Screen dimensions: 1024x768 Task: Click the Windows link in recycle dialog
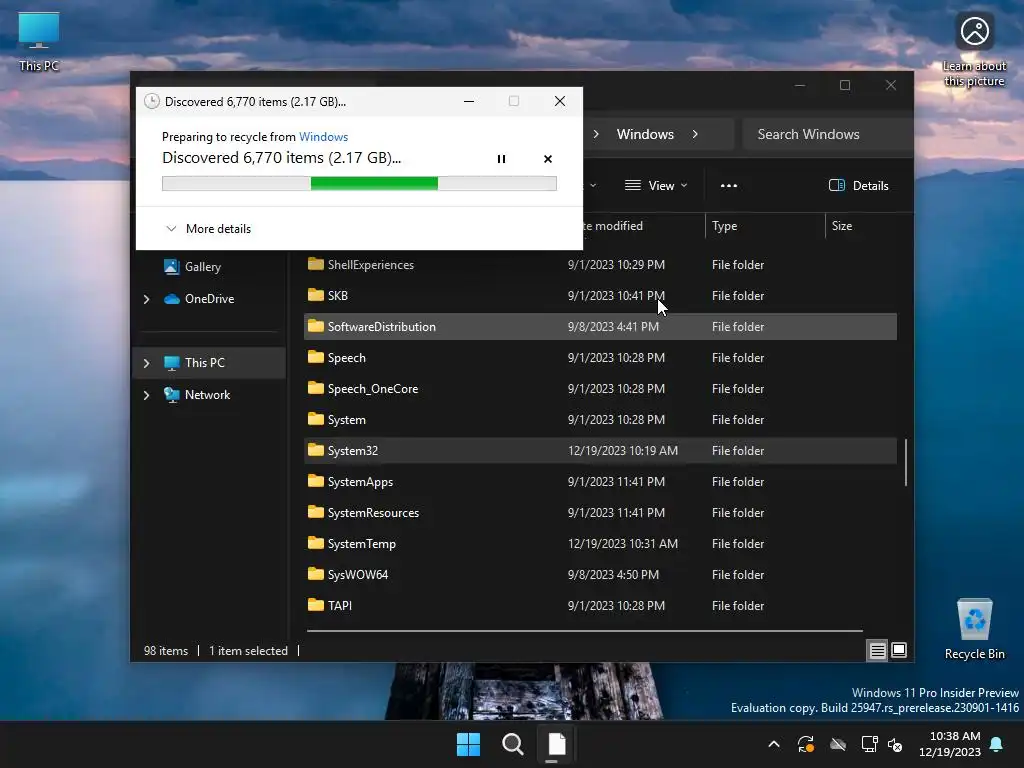(323, 136)
